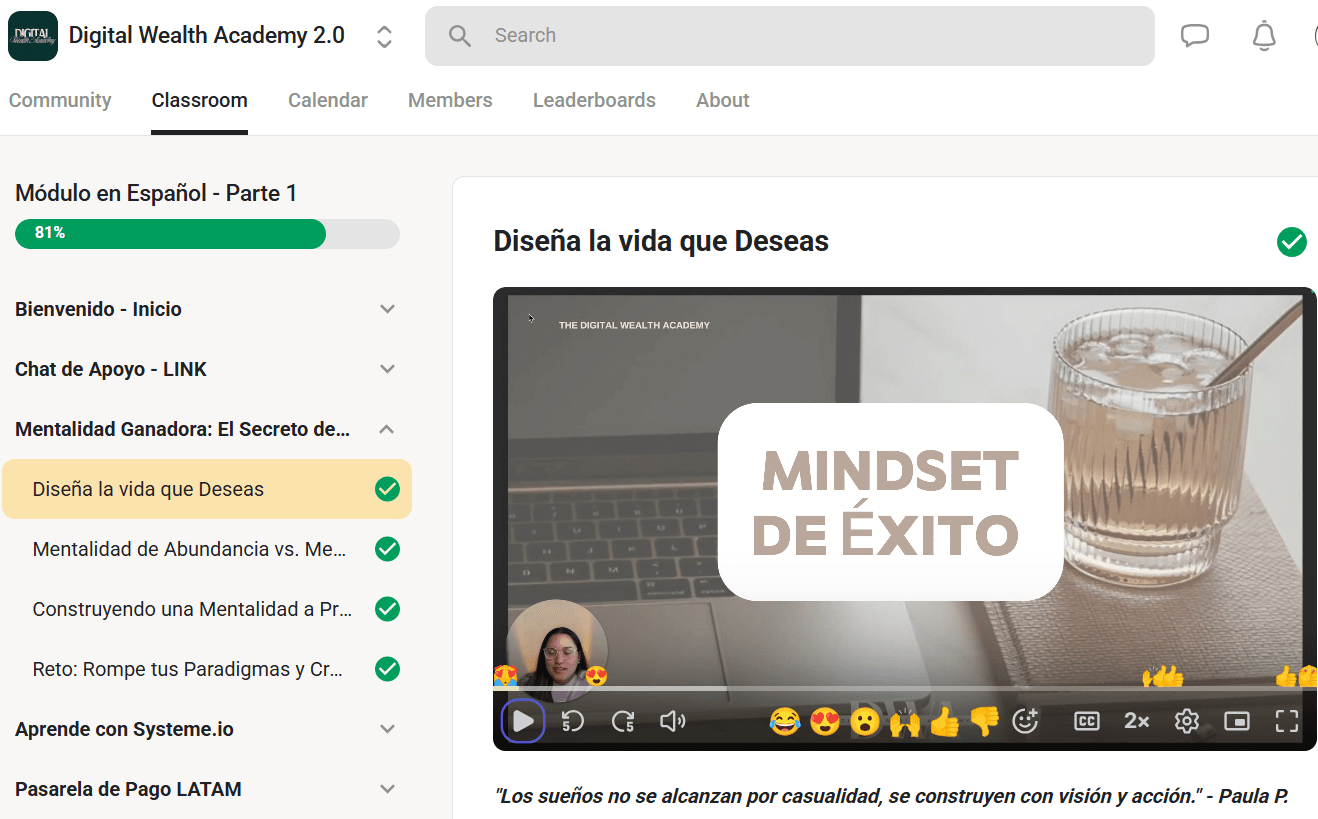View the Leaderboards tab
The width and height of the screenshot is (1318, 819).
point(594,100)
